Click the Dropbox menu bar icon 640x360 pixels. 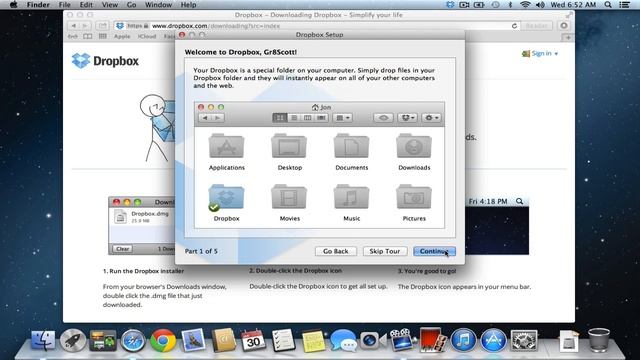[450, 5]
